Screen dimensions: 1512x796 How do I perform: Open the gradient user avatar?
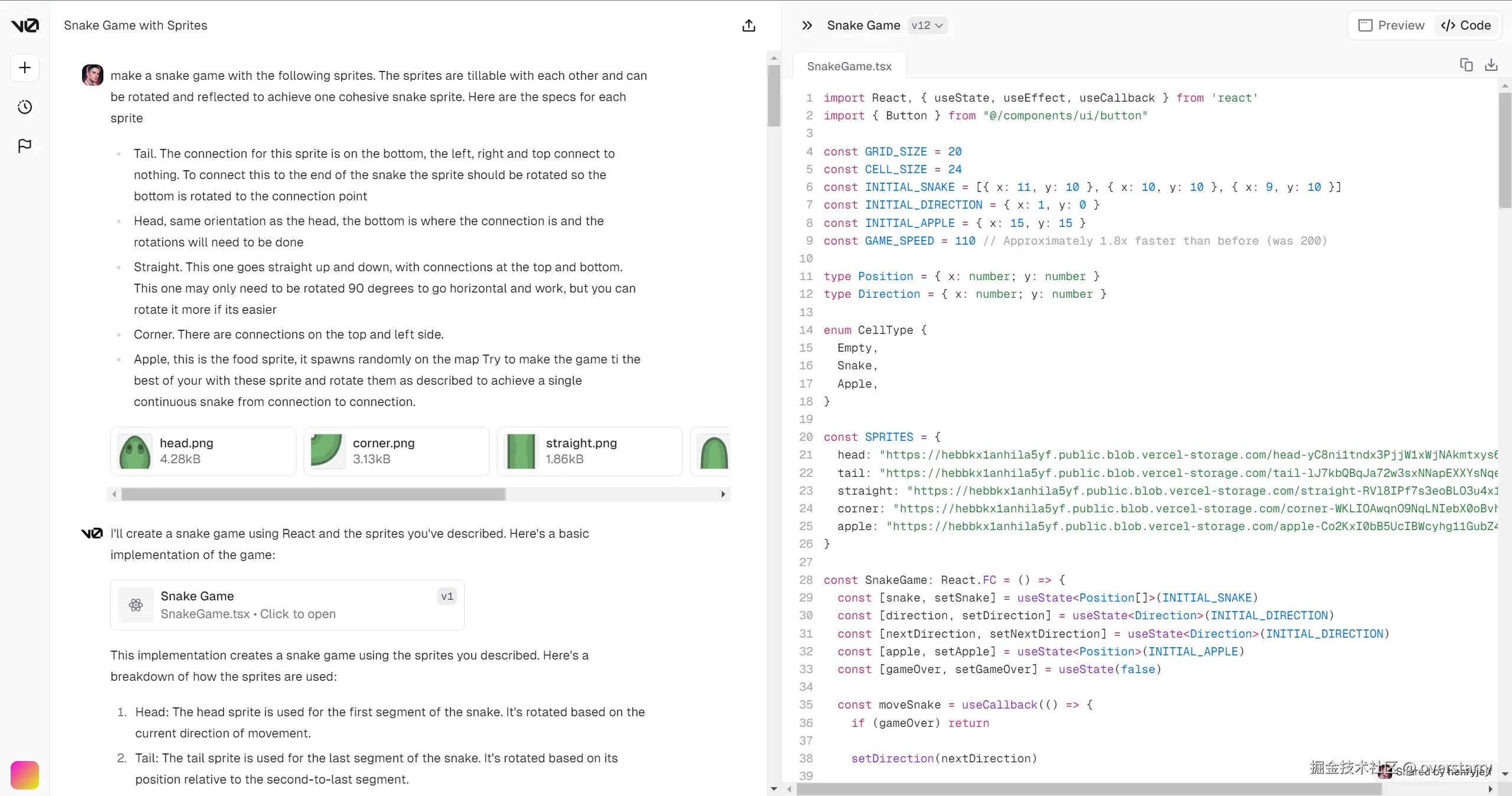pos(25,775)
